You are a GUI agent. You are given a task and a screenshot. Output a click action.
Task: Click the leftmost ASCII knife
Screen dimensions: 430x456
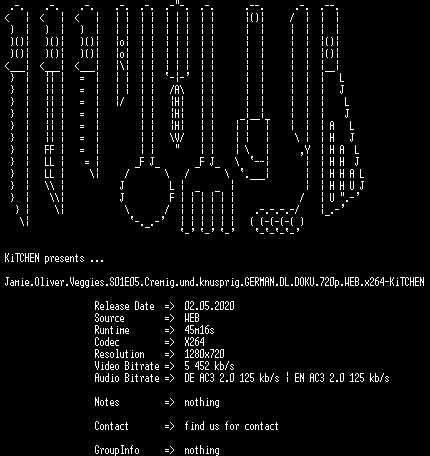pos(17,115)
